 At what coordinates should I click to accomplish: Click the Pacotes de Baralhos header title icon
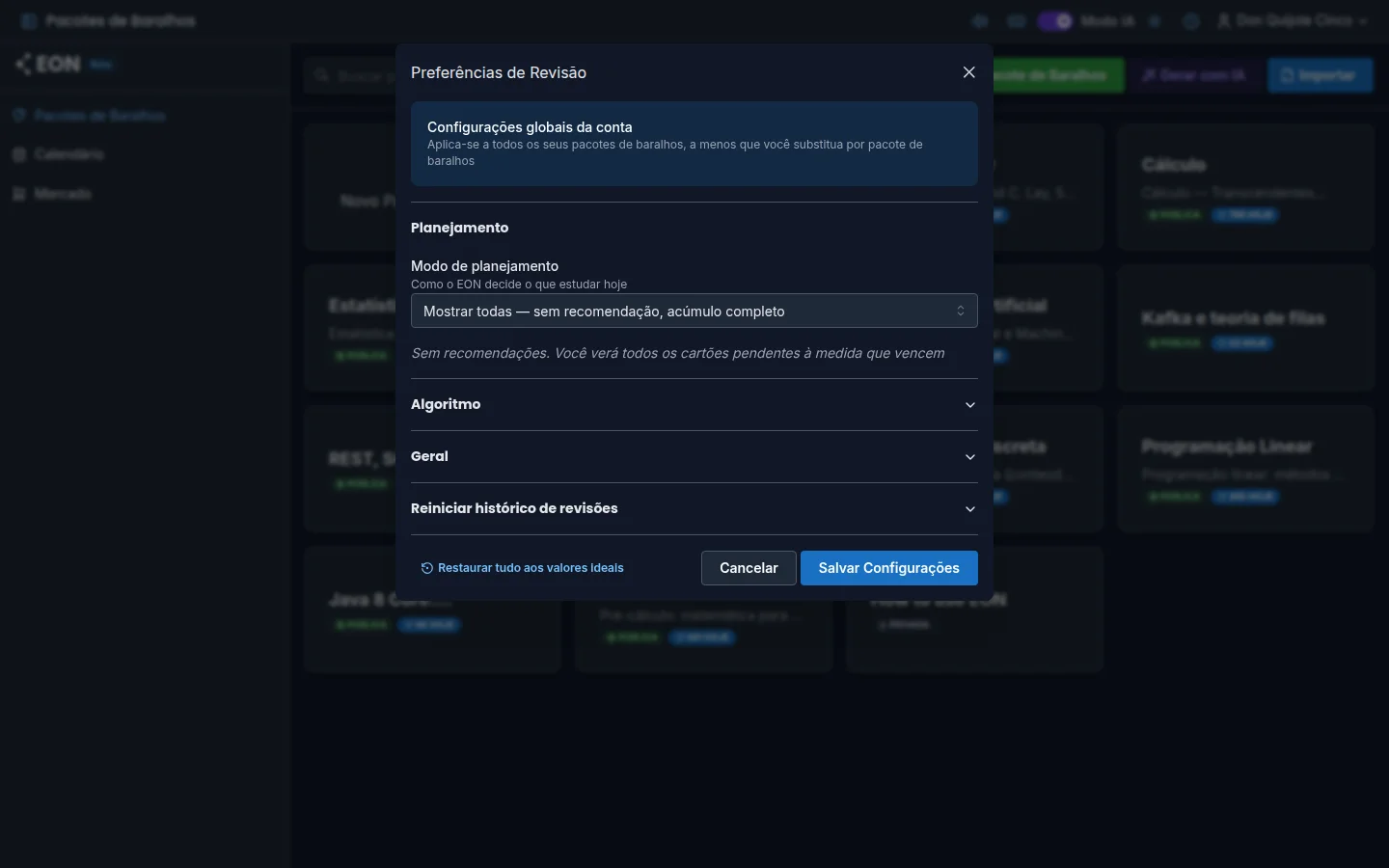[x=28, y=20]
